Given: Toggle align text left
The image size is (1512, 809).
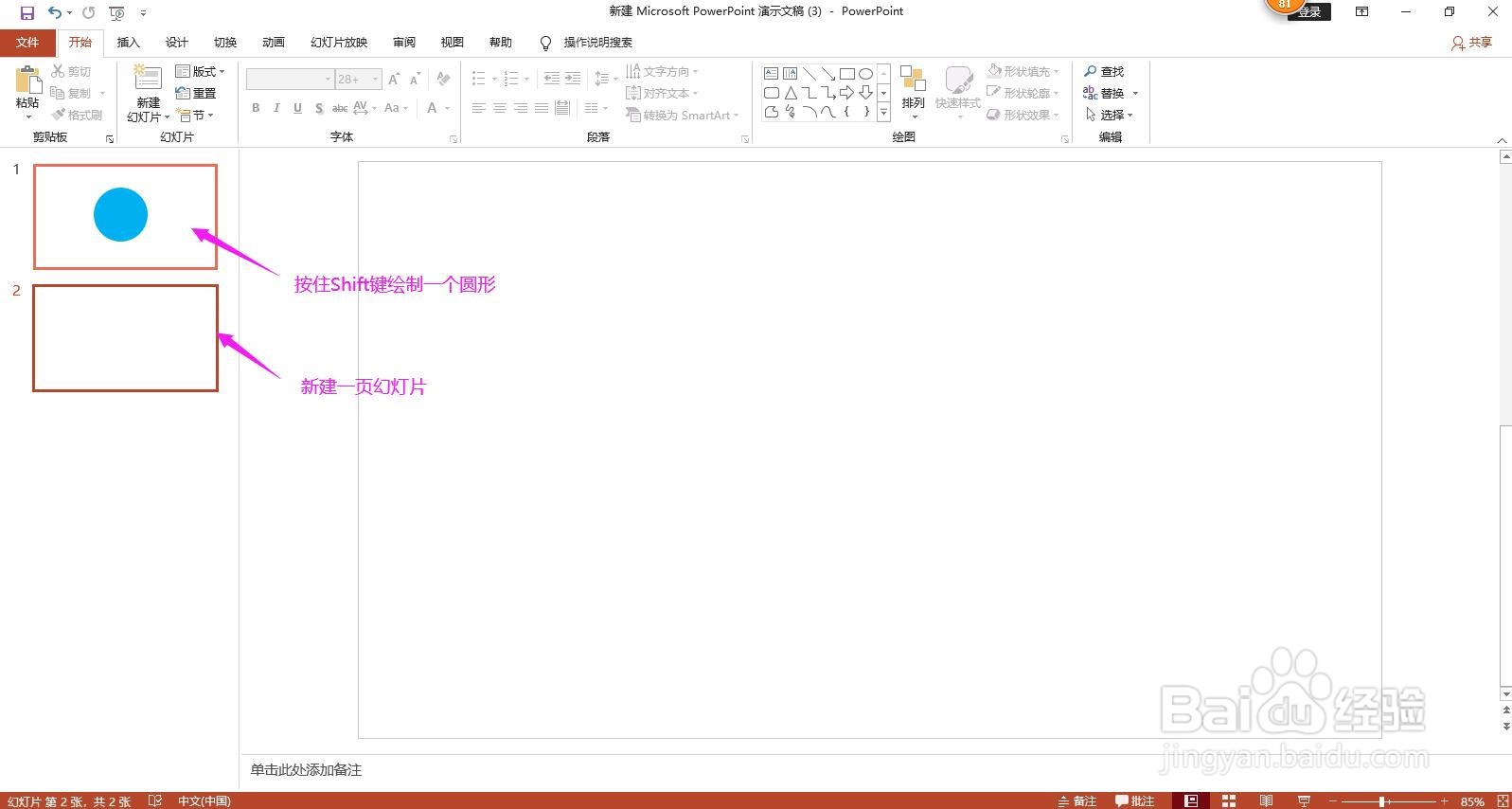Looking at the screenshot, I should tap(479, 108).
